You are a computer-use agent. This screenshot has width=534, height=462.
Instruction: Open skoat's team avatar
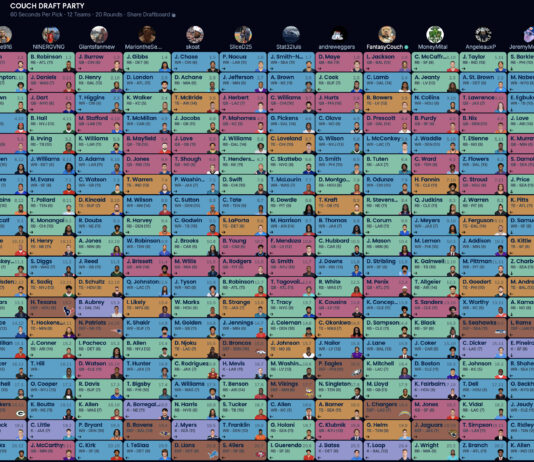pos(195,35)
